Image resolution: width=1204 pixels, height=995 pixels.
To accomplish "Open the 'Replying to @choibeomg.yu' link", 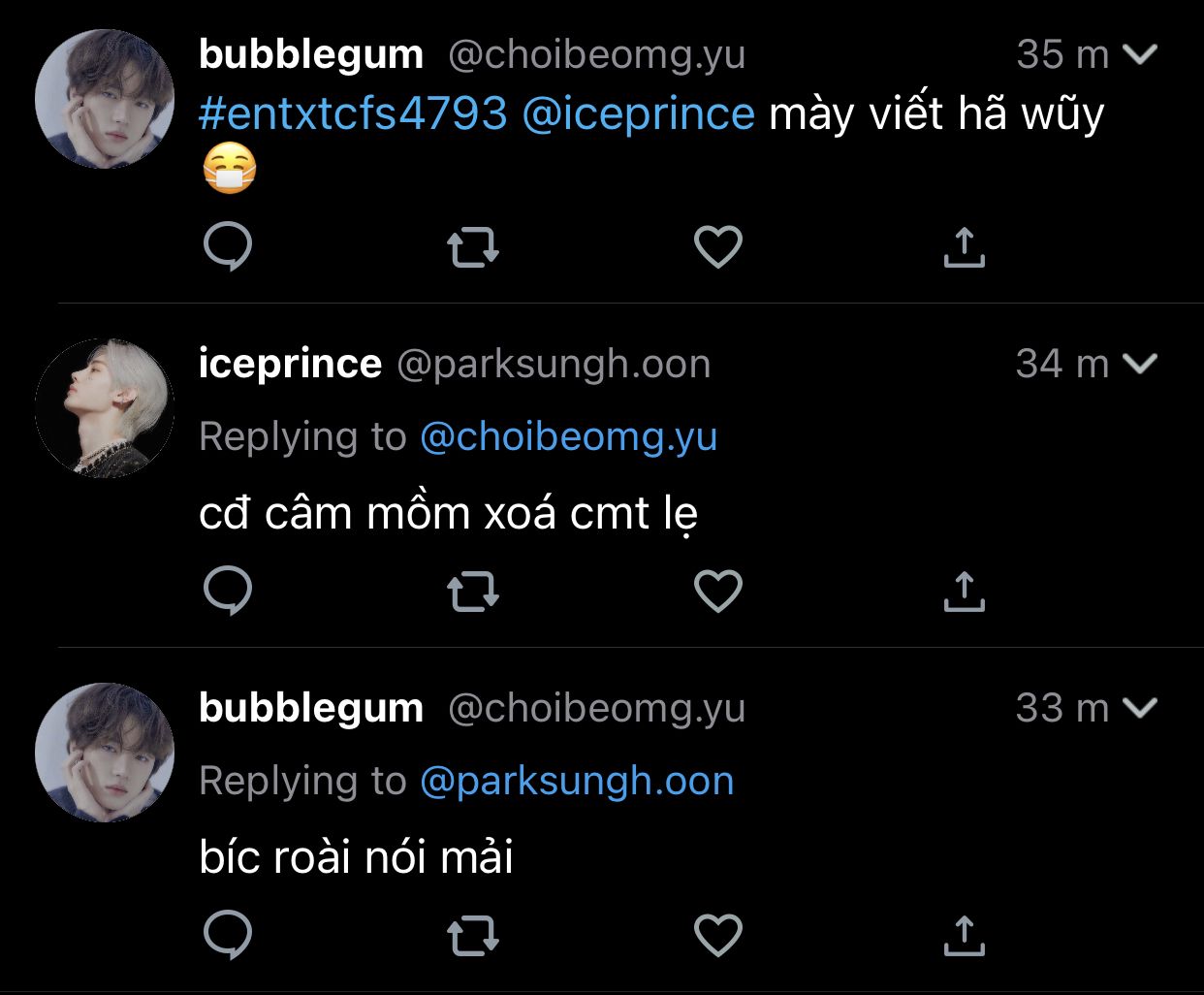I will point(568,437).
